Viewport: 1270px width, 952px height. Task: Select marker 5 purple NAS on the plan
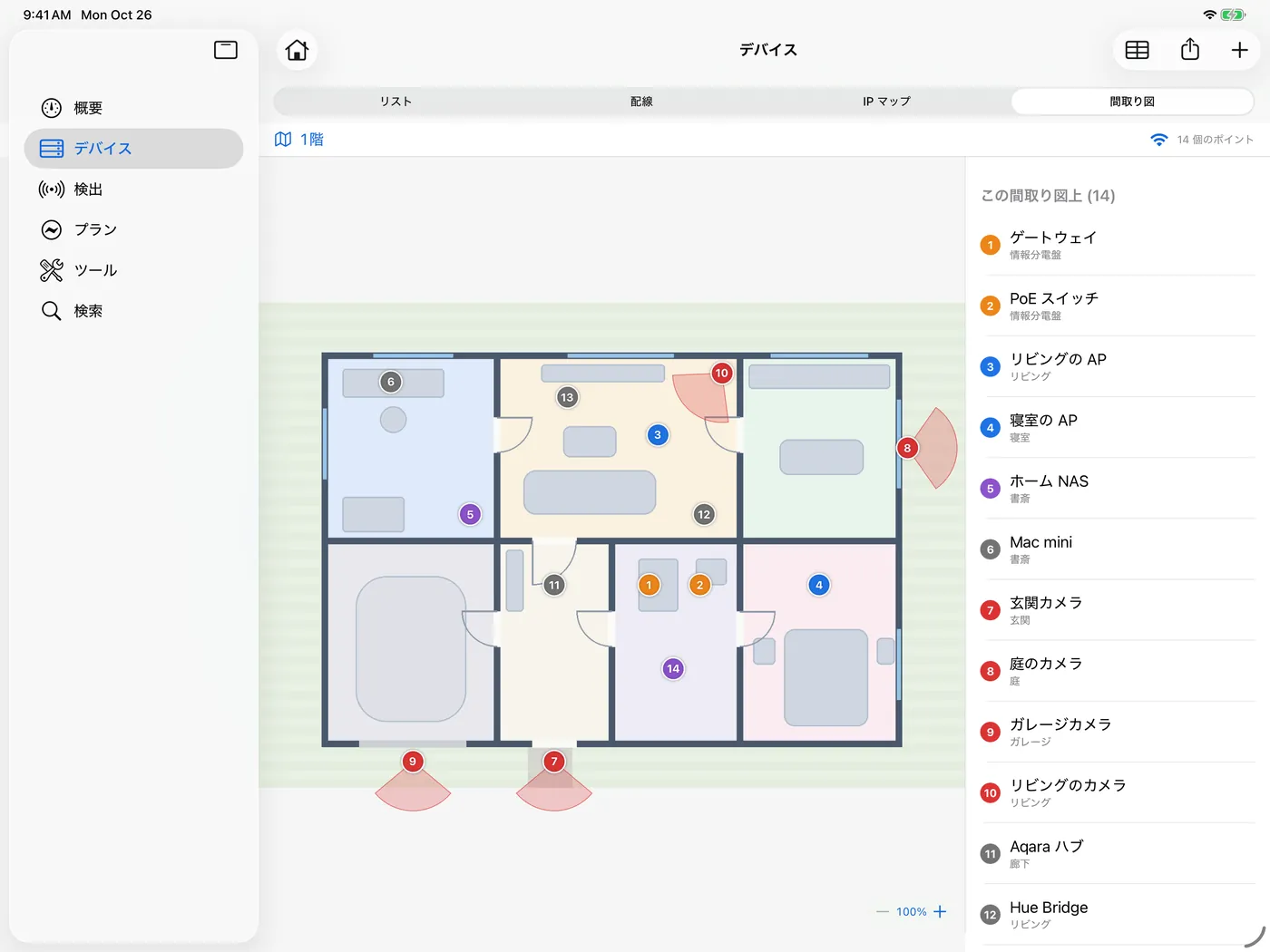470,514
